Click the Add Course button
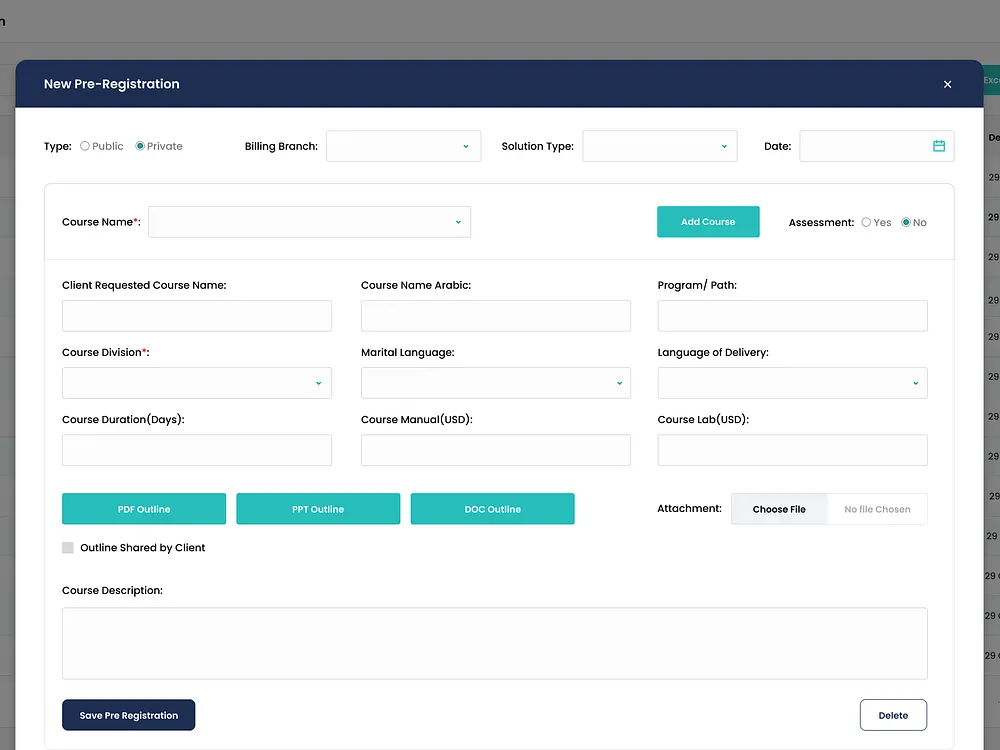Image resolution: width=1000 pixels, height=750 pixels. point(708,221)
